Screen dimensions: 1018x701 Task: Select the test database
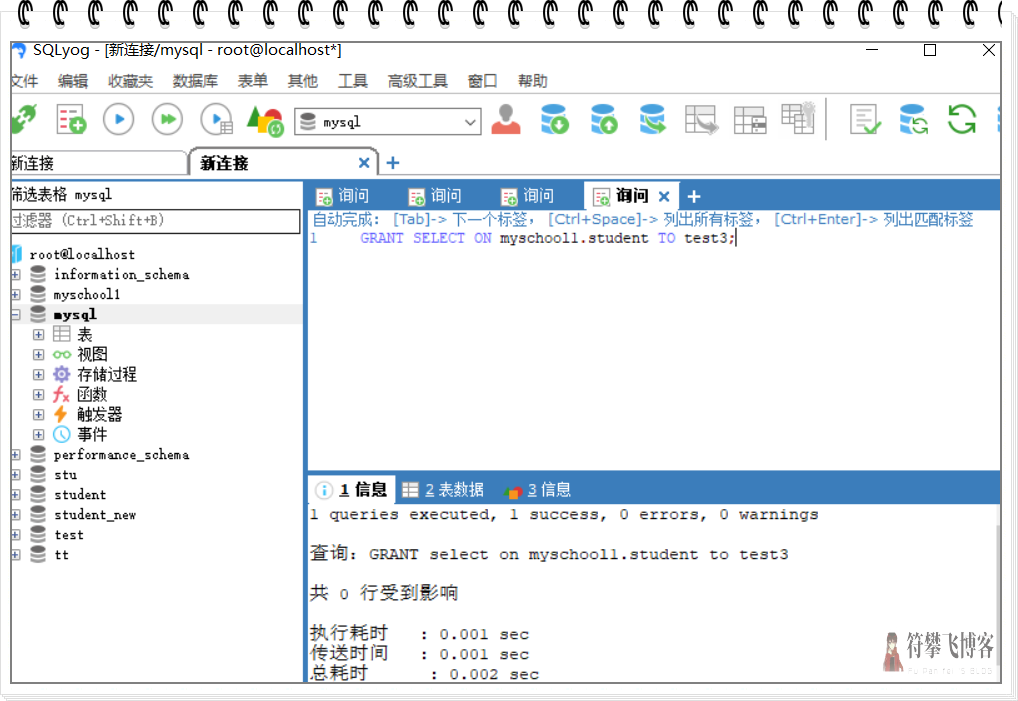[x=69, y=535]
